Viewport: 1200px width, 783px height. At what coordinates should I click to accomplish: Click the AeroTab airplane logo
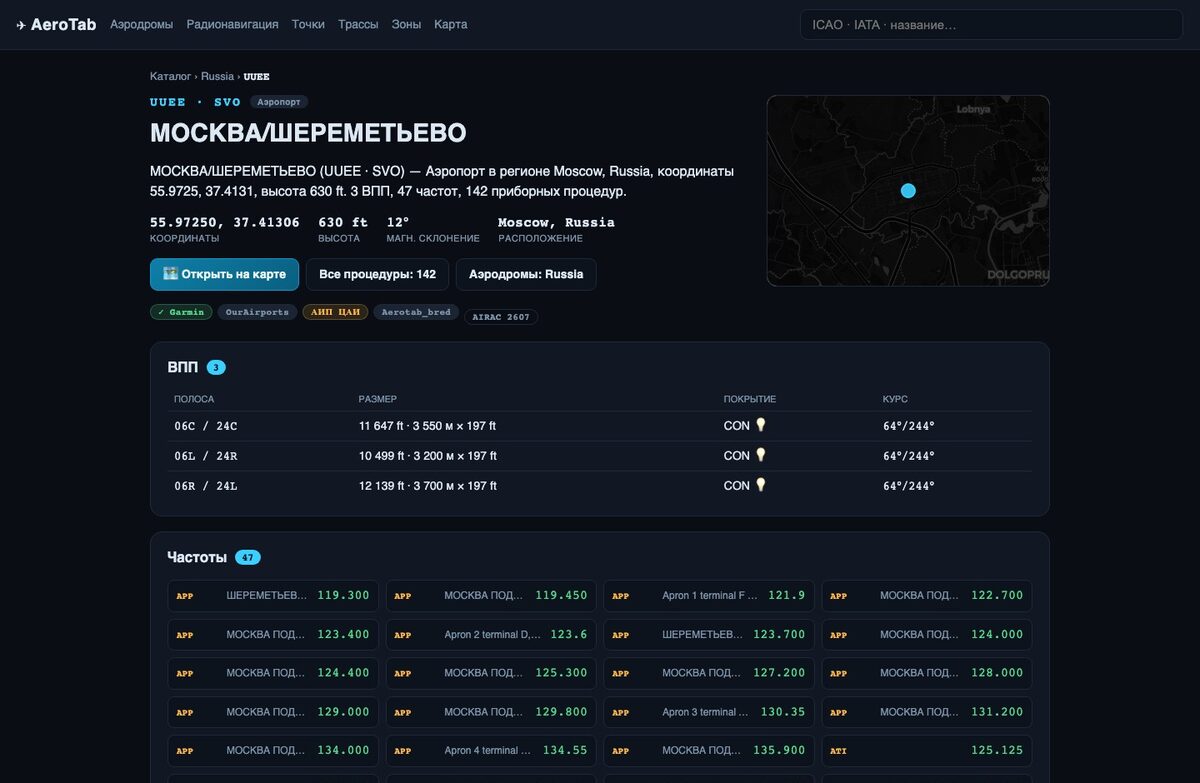pyautogui.click(x=56, y=24)
